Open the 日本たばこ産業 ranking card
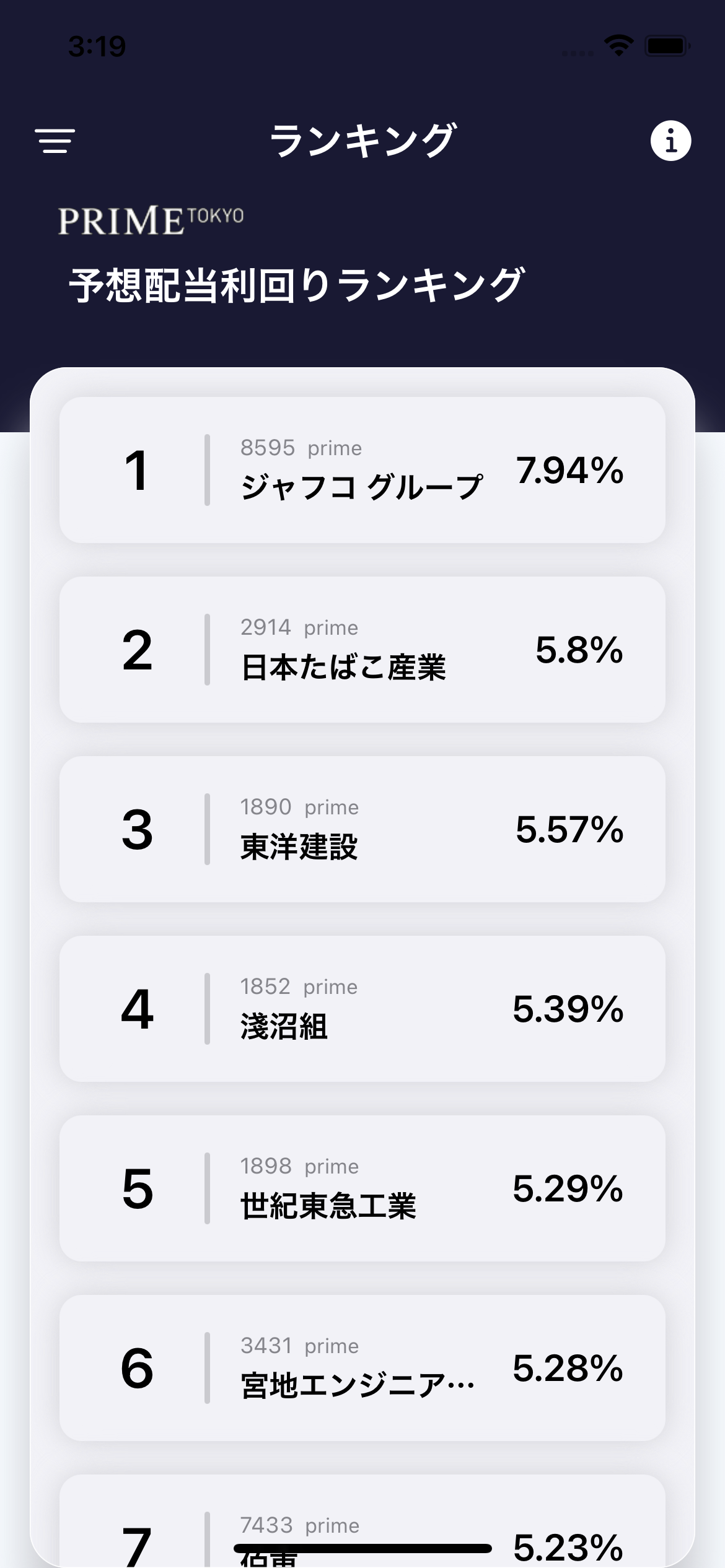Image resolution: width=725 pixels, height=1568 pixels. [362, 650]
